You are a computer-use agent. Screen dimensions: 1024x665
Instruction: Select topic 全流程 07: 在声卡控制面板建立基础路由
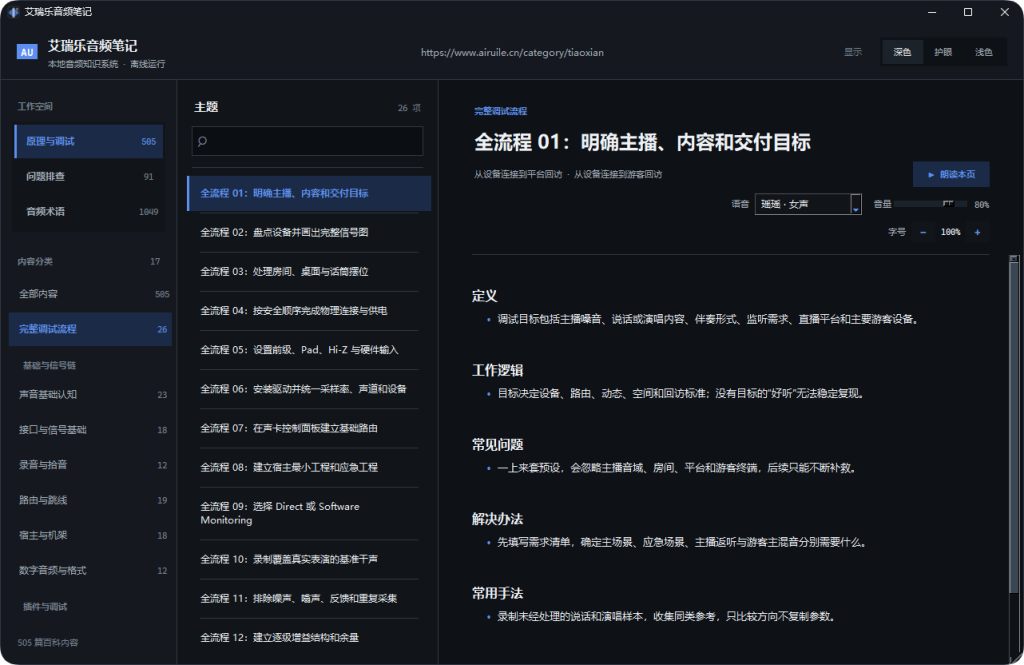[309, 429]
